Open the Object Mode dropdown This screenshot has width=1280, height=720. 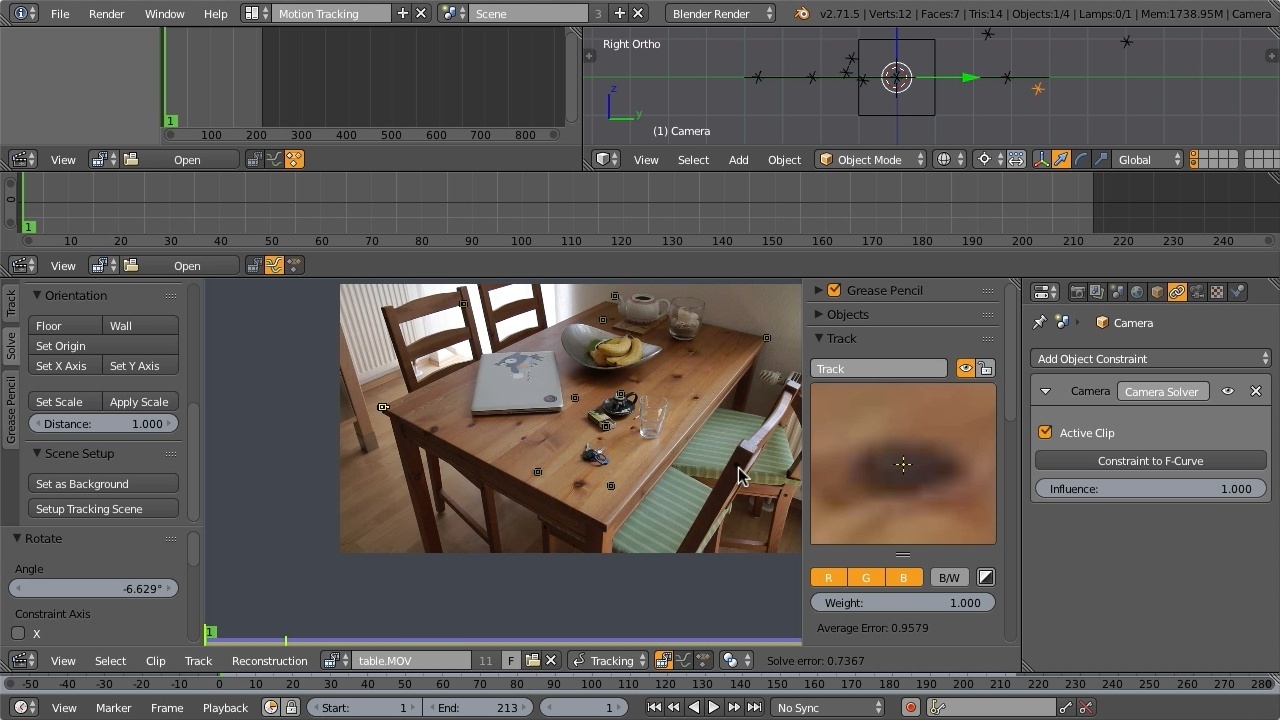tap(870, 159)
